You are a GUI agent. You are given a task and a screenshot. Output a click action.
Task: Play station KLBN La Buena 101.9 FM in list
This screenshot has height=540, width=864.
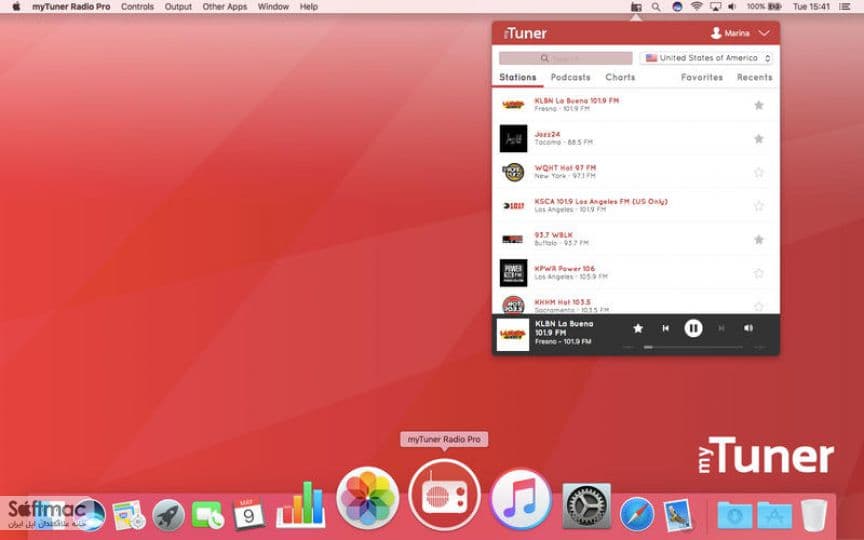pyautogui.click(x=635, y=105)
